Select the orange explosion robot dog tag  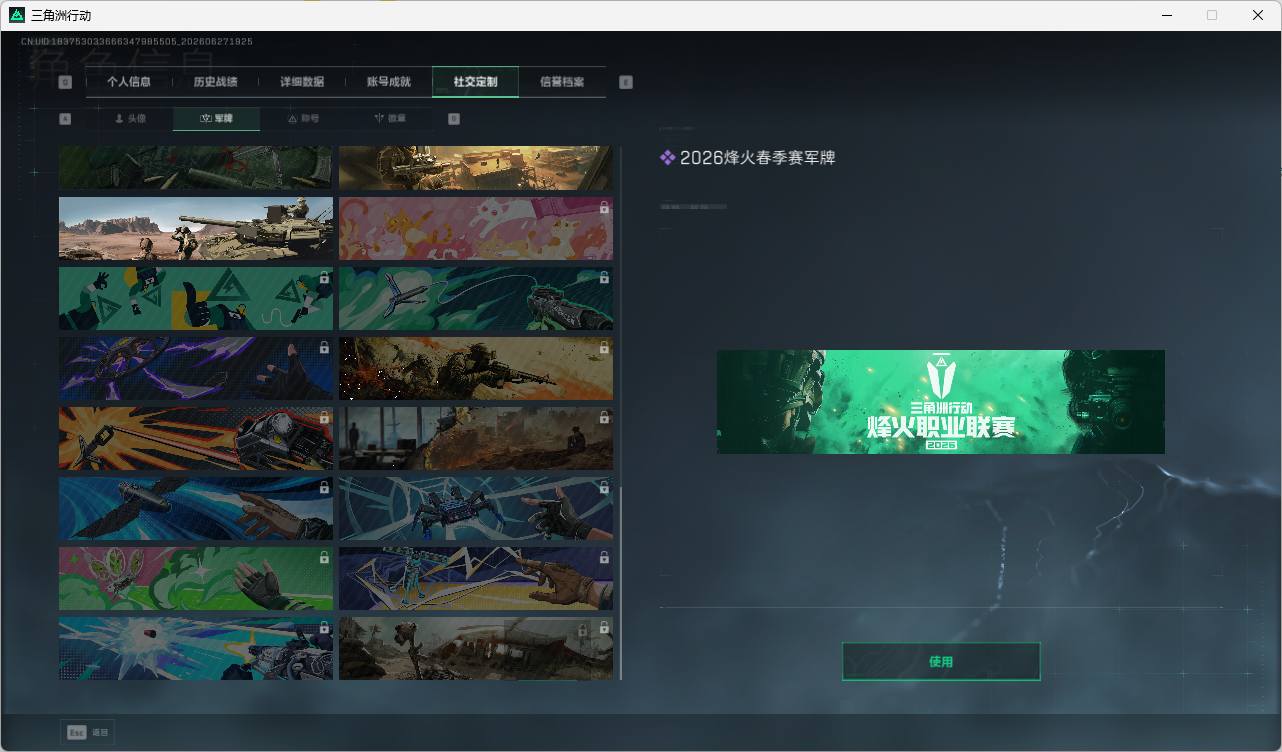click(196, 438)
